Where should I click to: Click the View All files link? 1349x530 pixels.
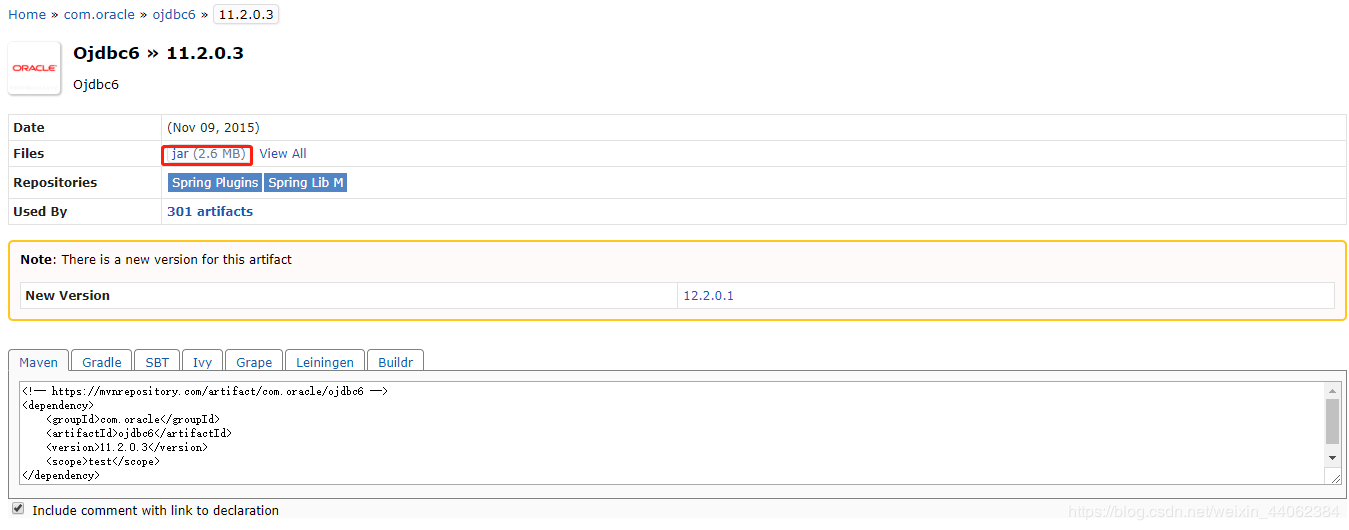coord(283,154)
